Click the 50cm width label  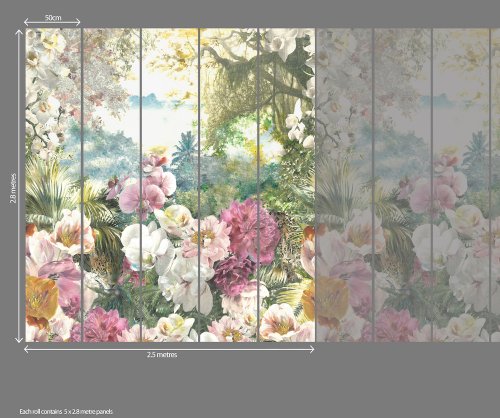coord(53,17)
